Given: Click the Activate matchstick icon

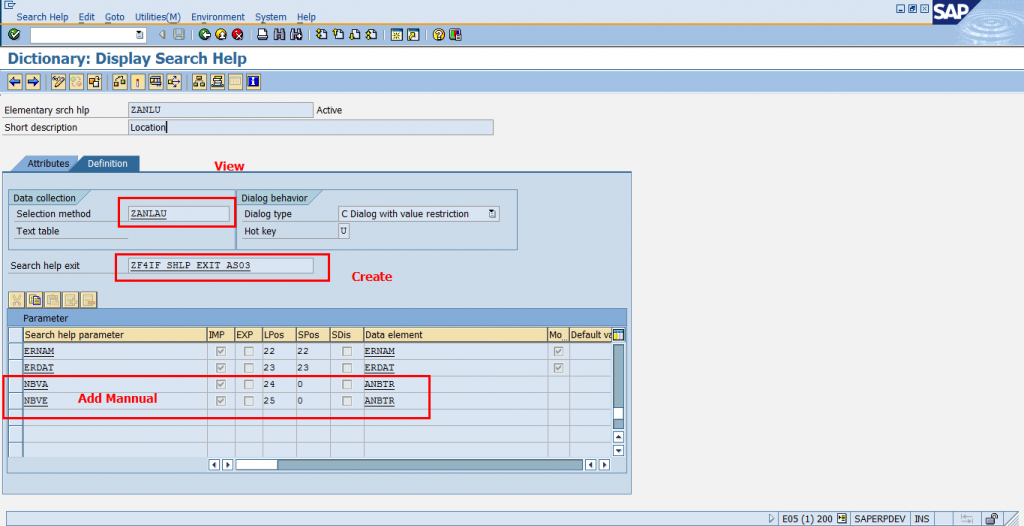Looking at the screenshot, I should 138,82.
